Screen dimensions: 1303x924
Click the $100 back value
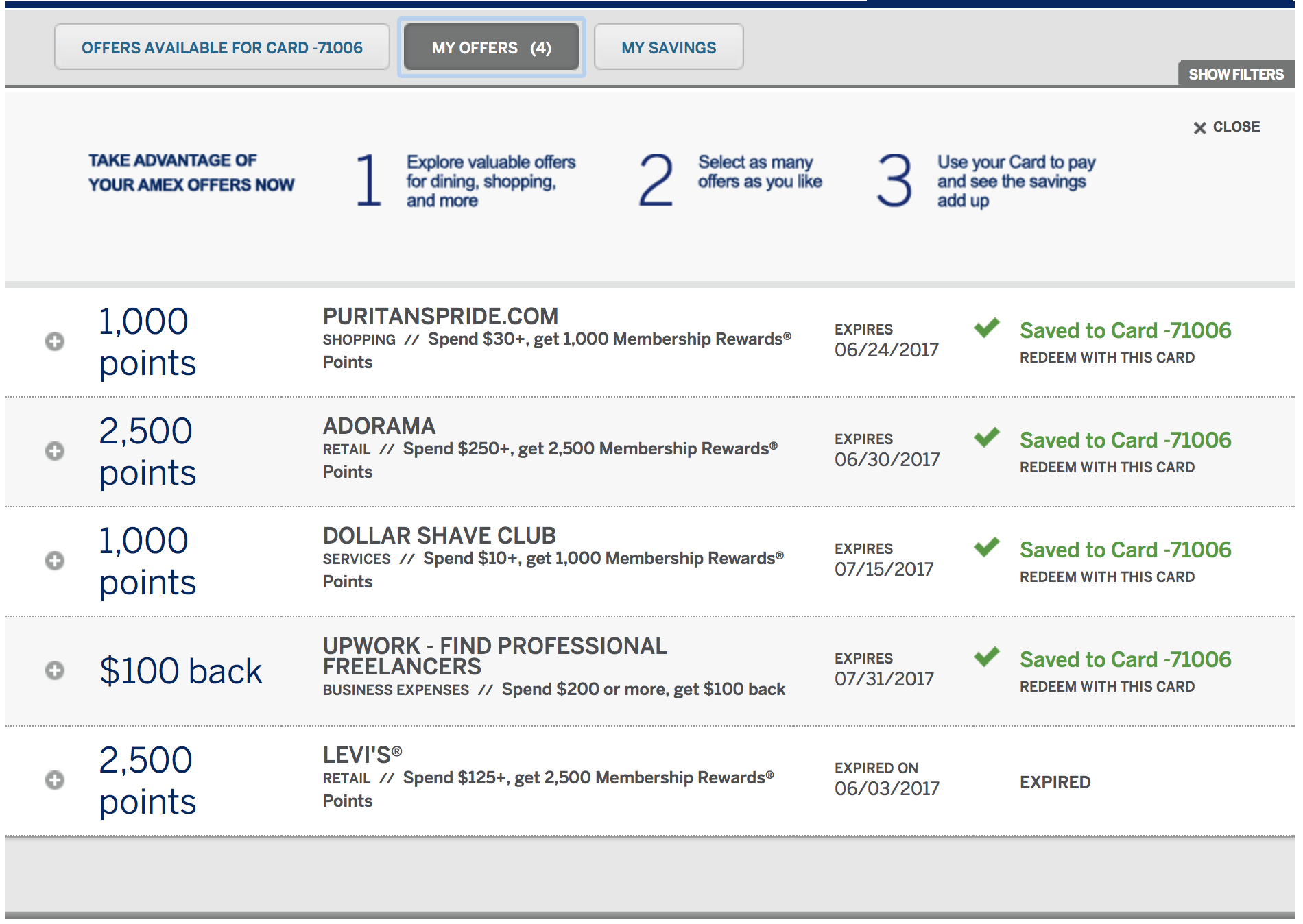coord(181,670)
